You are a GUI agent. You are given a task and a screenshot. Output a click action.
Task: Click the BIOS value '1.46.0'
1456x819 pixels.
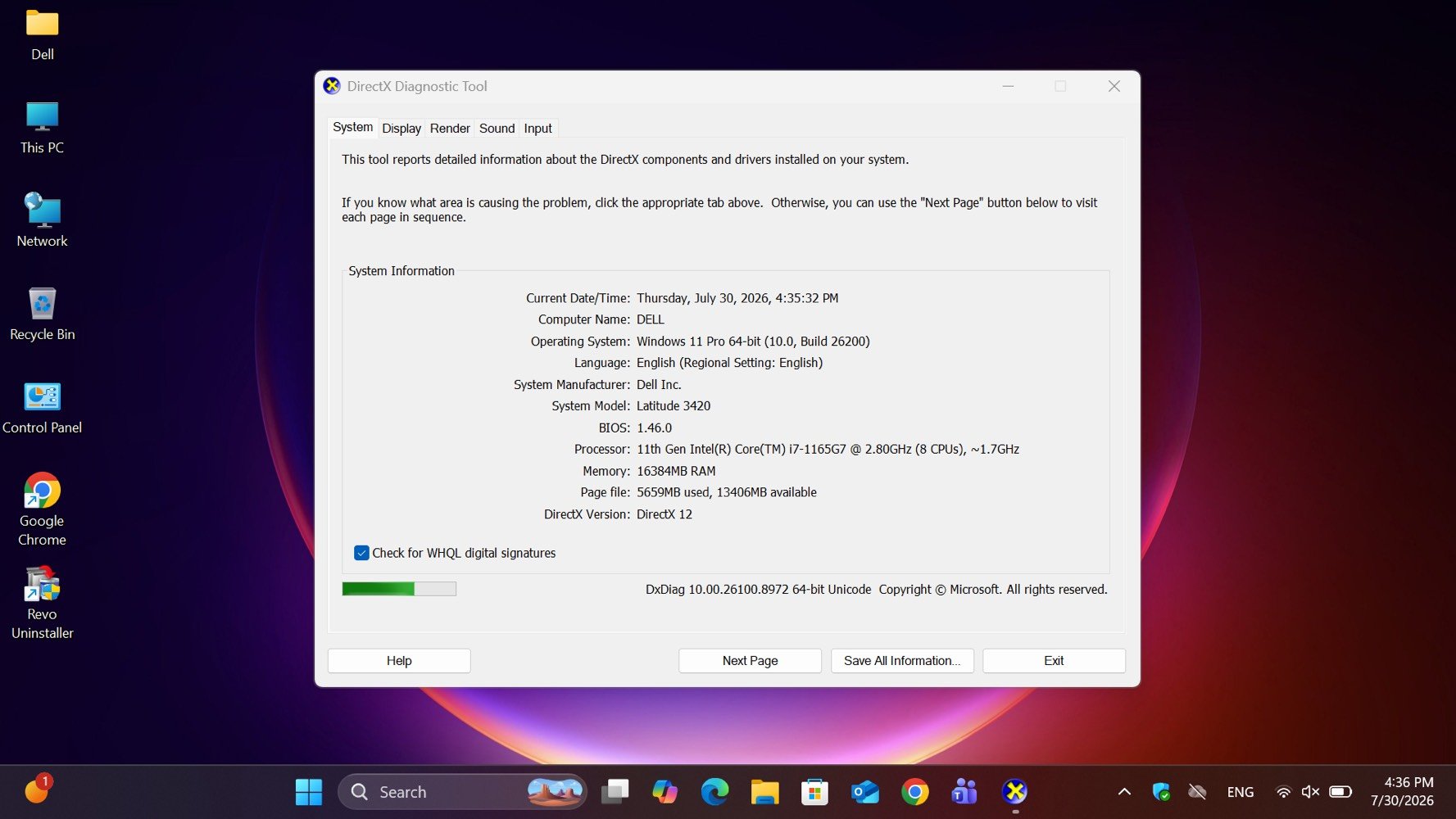(x=654, y=428)
